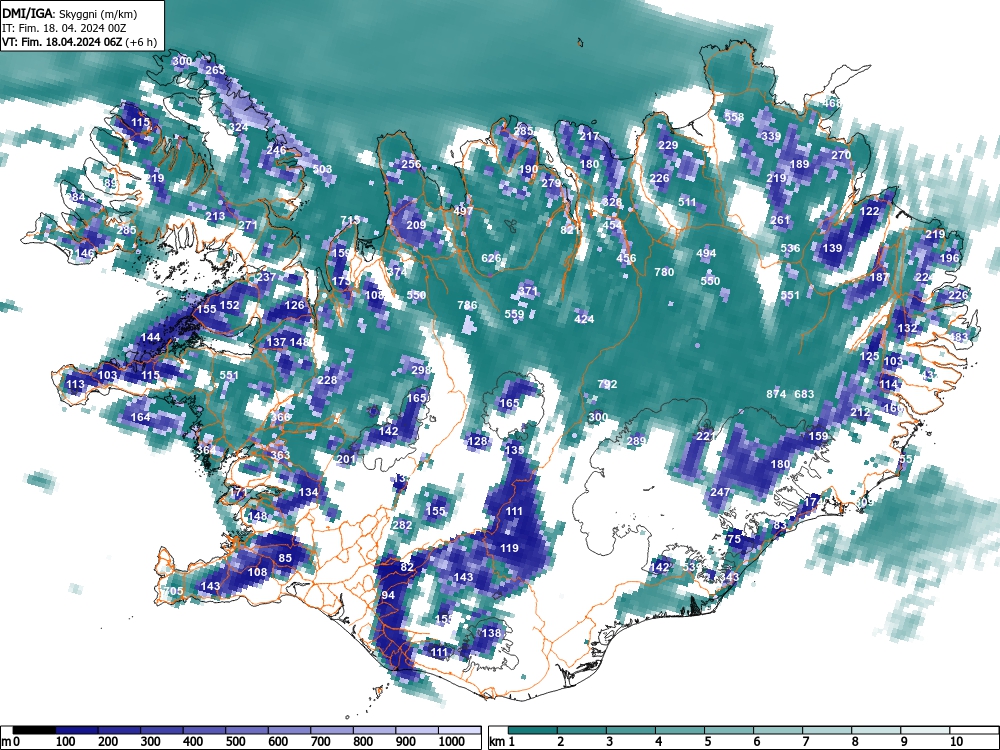Click the map value 371
The image size is (1000, 750).
pos(528,291)
